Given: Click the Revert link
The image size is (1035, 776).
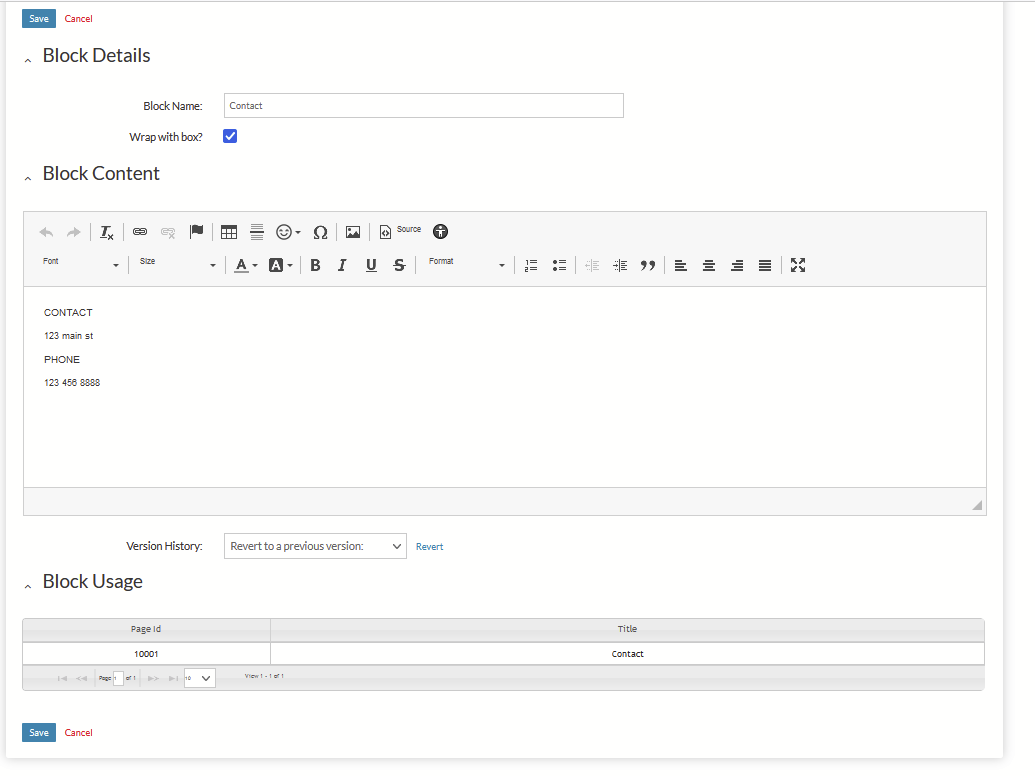Looking at the screenshot, I should point(430,547).
